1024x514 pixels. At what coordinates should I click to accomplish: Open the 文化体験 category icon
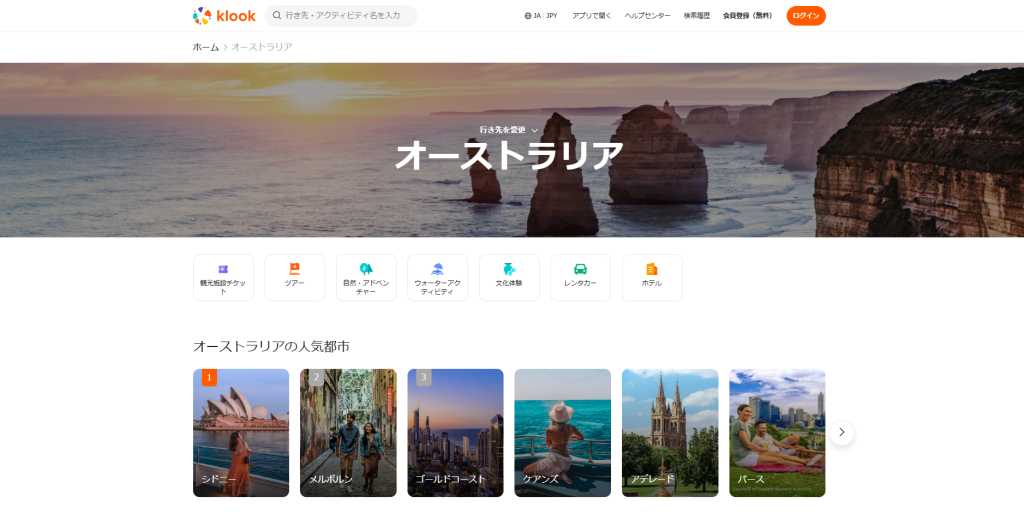pyautogui.click(x=509, y=269)
